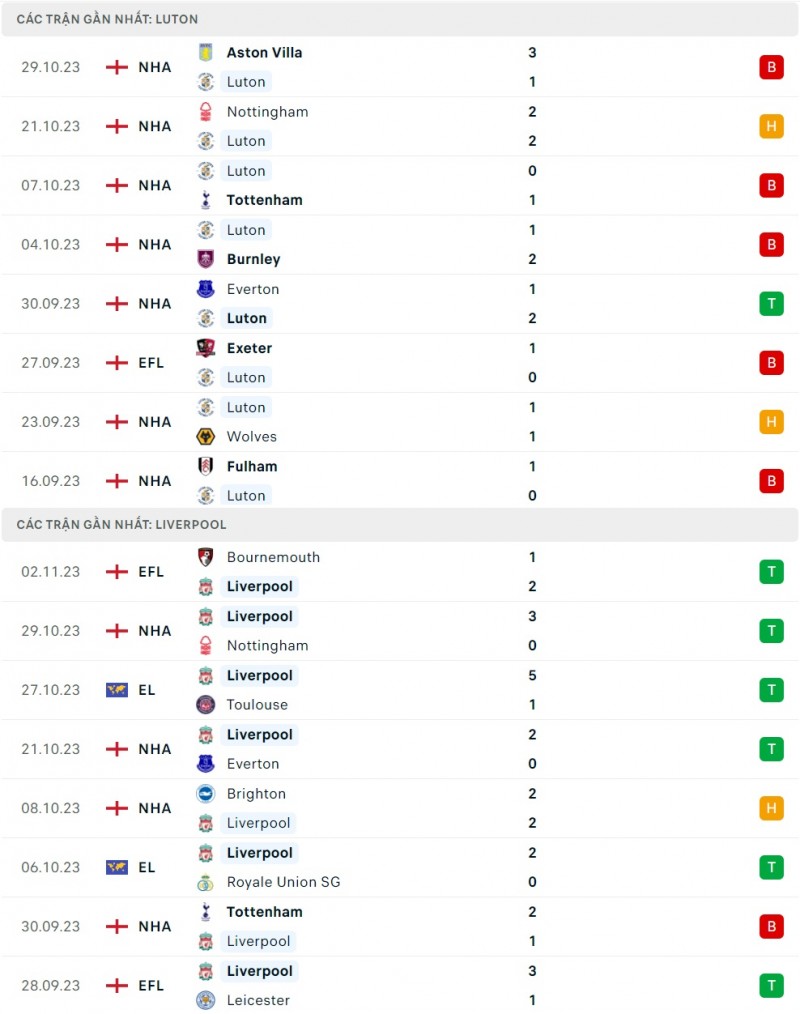Click the Burnley club crest
Screen dimensions: 800x1014
coord(206,259)
